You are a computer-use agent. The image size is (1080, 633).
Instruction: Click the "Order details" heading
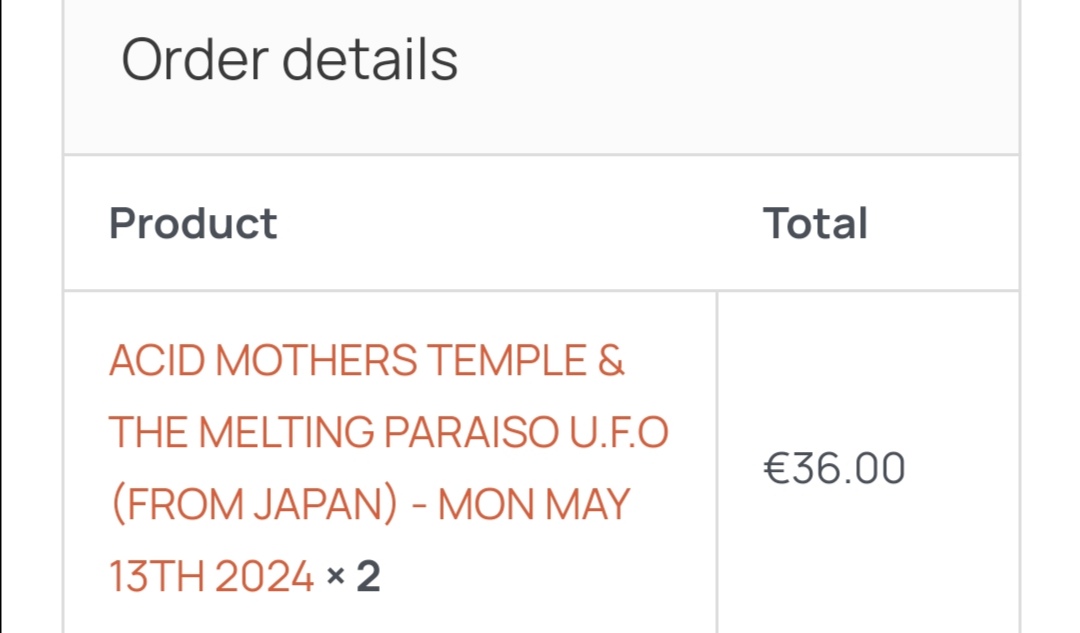click(289, 60)
